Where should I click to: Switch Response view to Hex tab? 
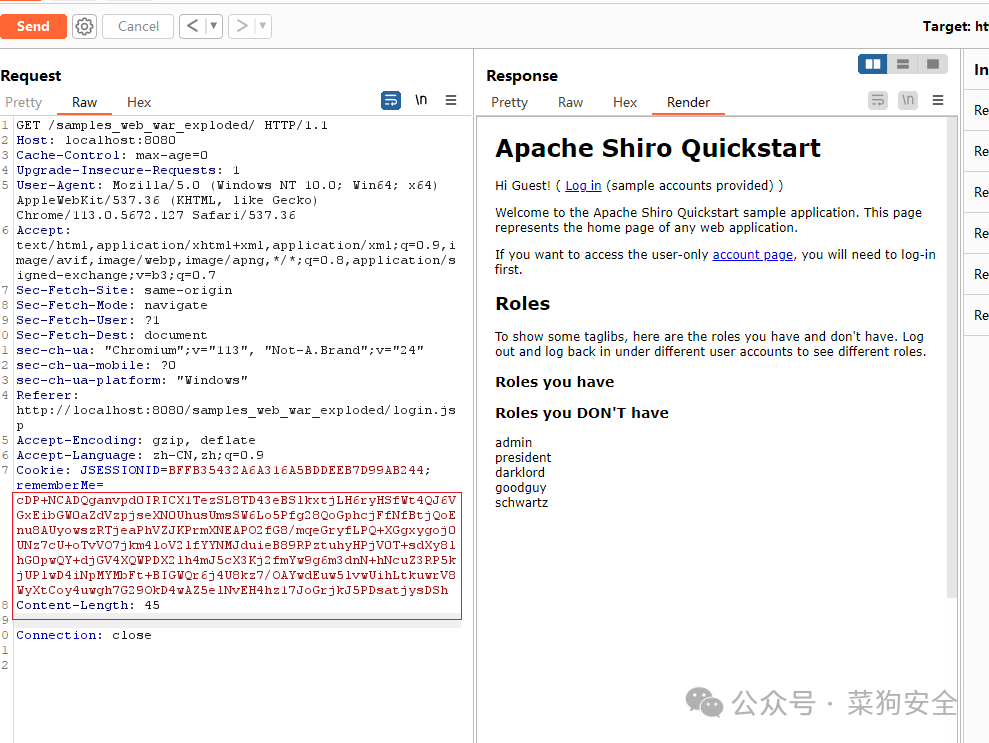(x=625, y=102)
